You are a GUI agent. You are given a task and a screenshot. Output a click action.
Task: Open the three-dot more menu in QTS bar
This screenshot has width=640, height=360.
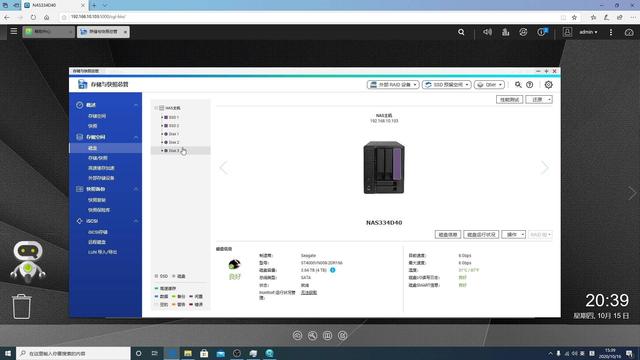(611, 32)
